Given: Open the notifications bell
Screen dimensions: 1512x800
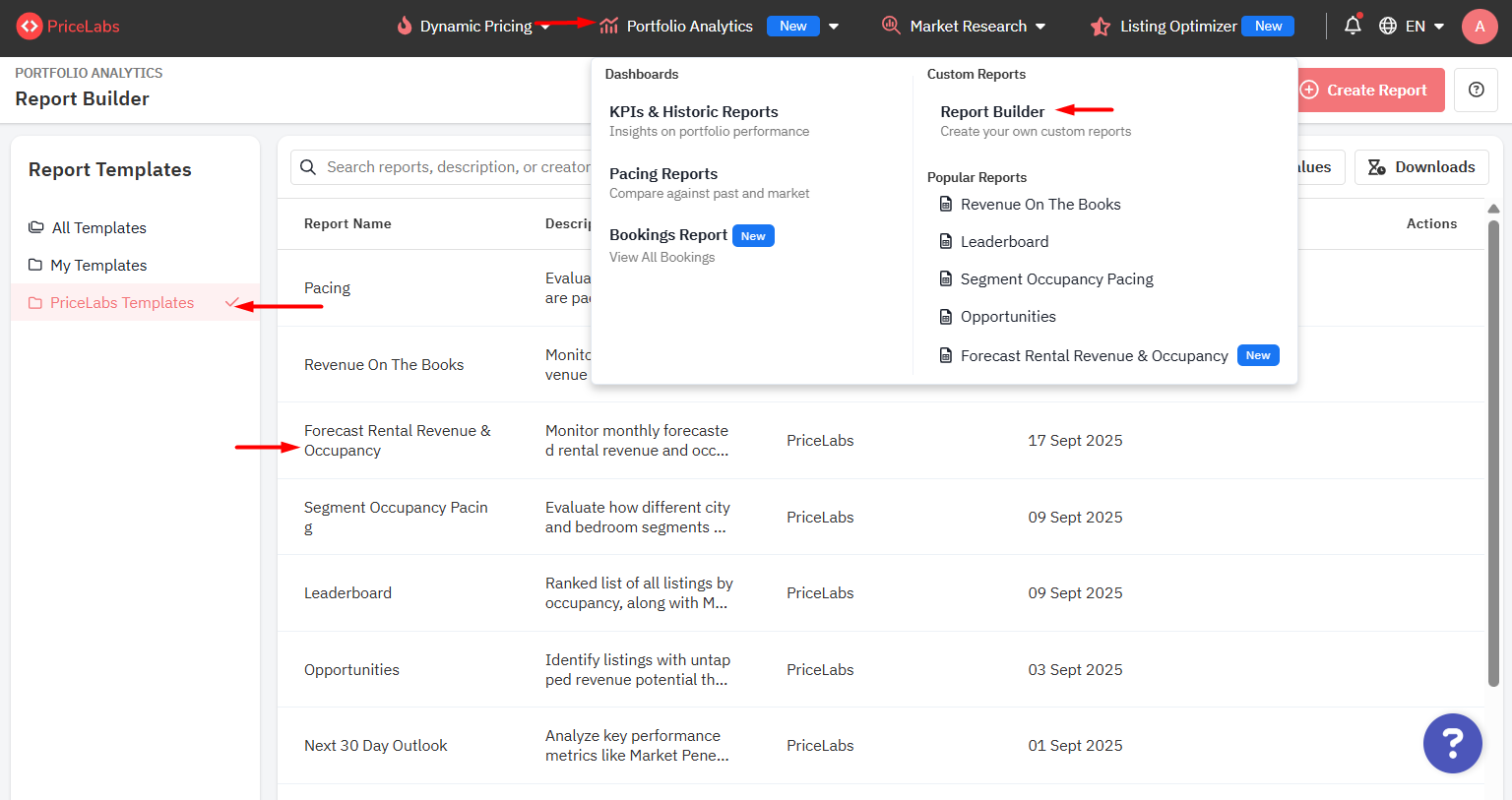Looking at the screenshot, I should (x=1353, y=27).
